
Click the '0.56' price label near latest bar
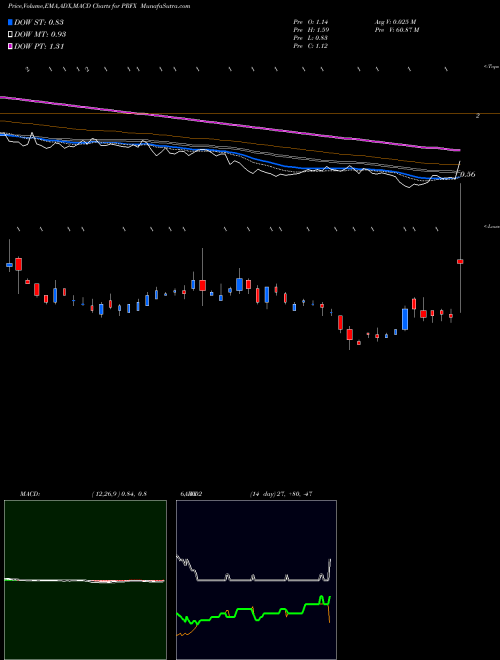click(x=468, y=174)
